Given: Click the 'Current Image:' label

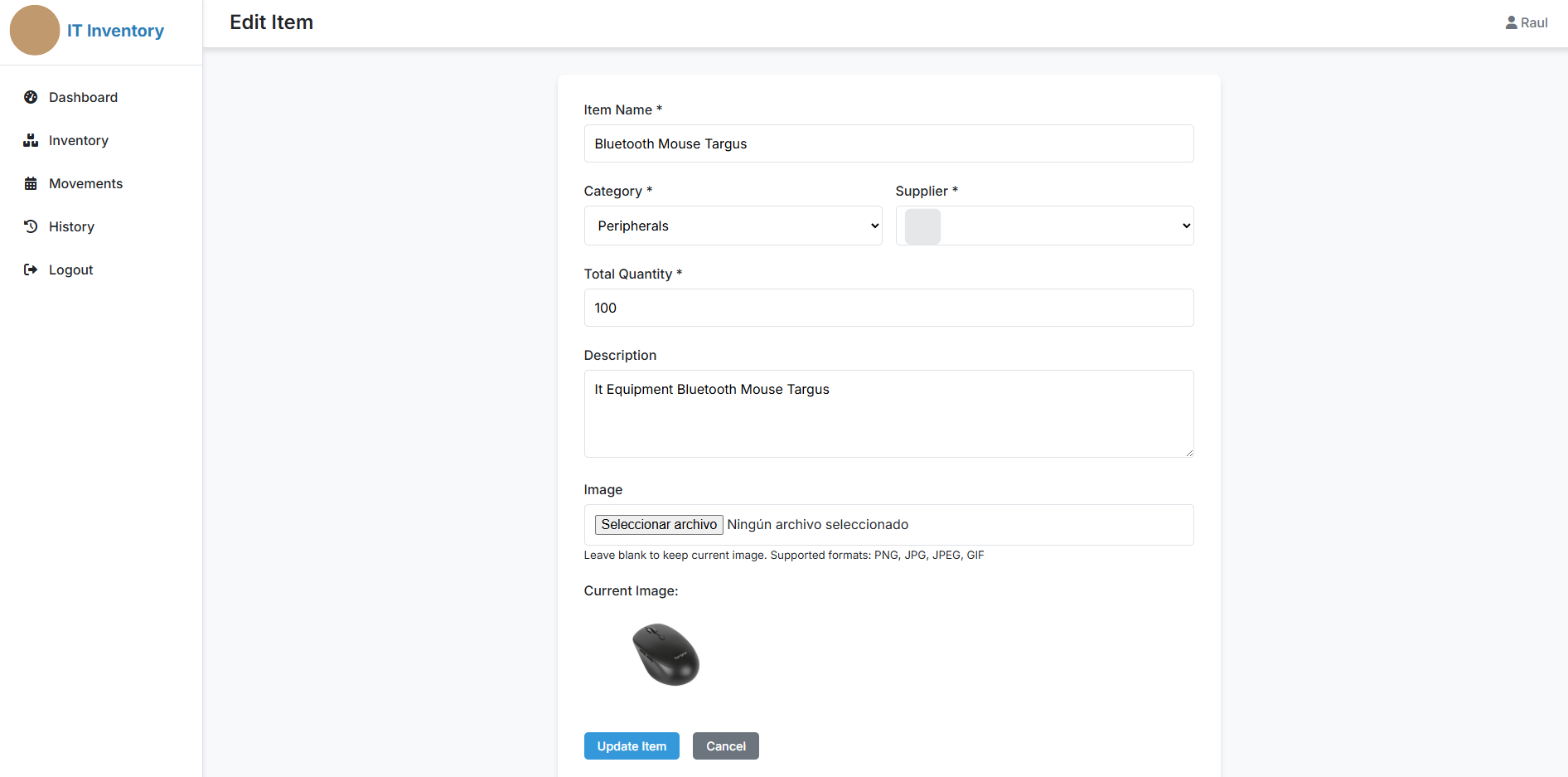Looking at the screenshot, I should (x=631, y=591).
